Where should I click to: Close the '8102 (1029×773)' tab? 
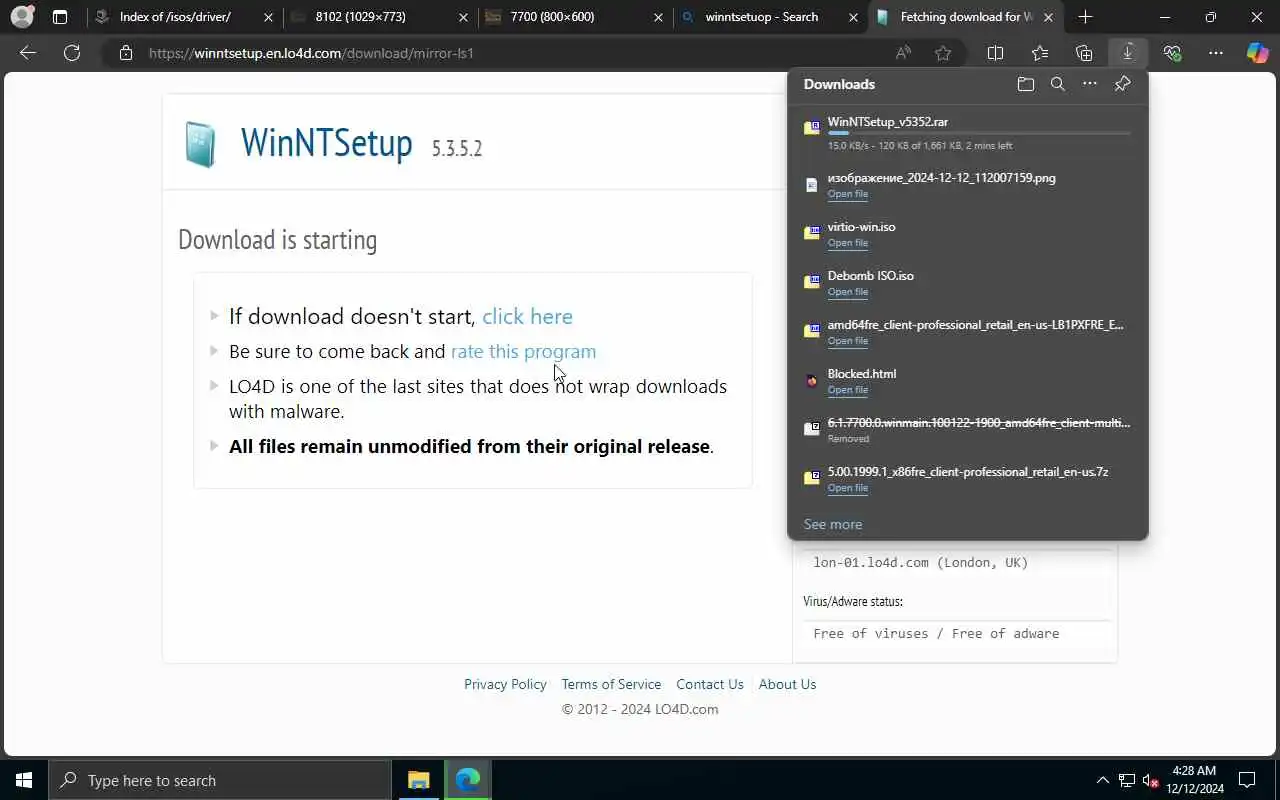point(463,17)
